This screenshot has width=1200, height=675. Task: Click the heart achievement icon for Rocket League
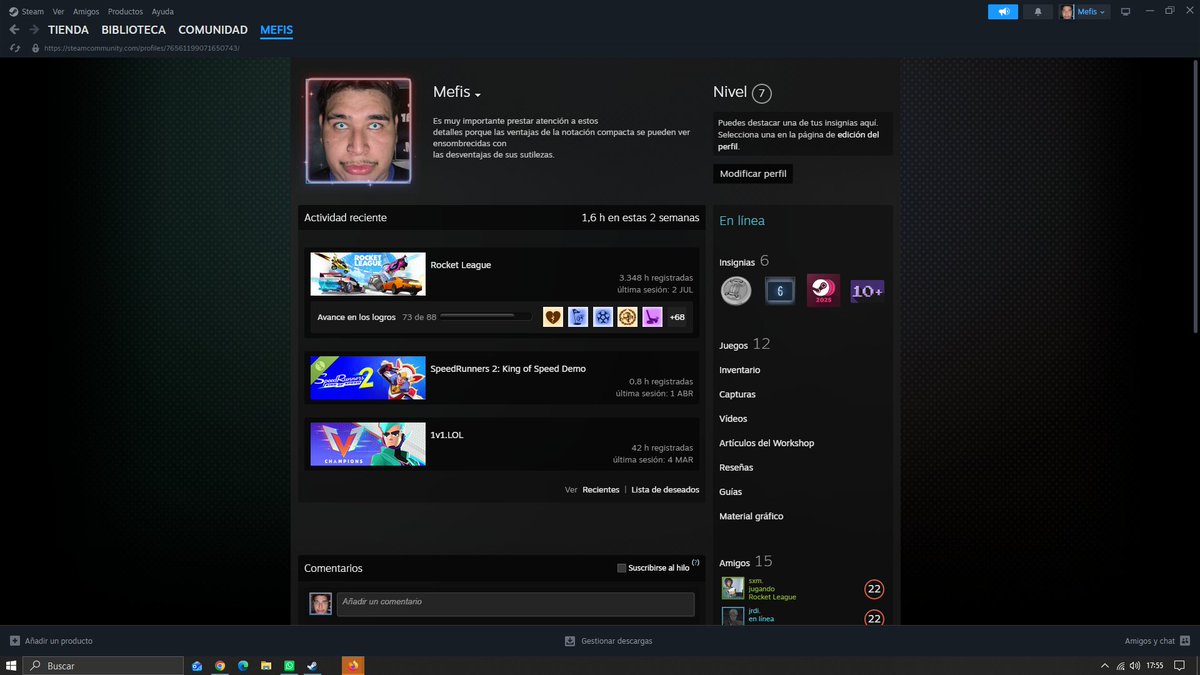(x=553, y=317)
